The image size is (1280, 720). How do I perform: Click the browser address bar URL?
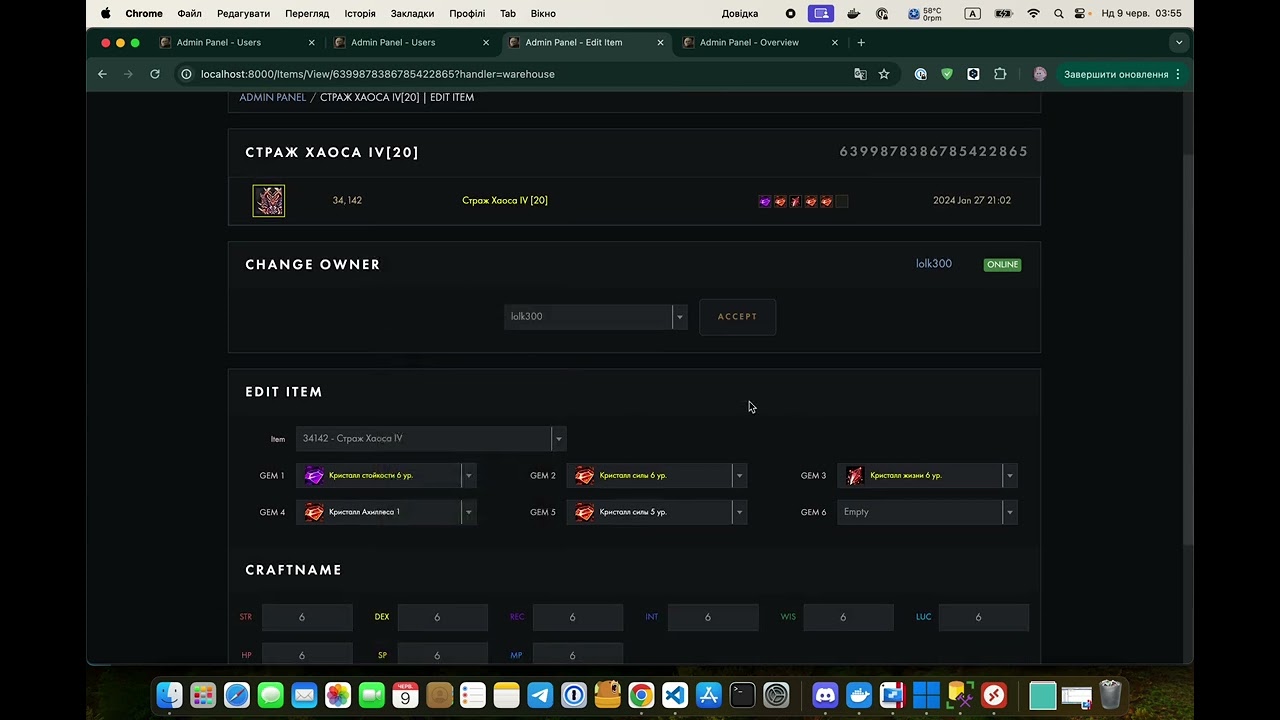coord(377,74)
